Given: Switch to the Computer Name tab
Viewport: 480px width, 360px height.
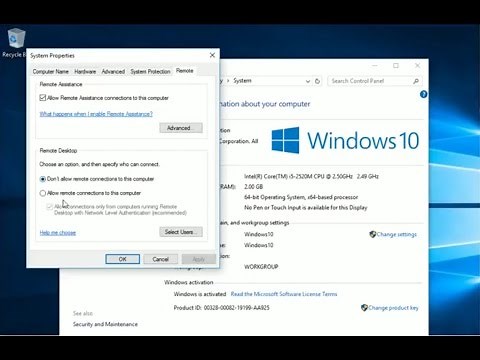Looking at the screenshot, I should click(51, 71).
